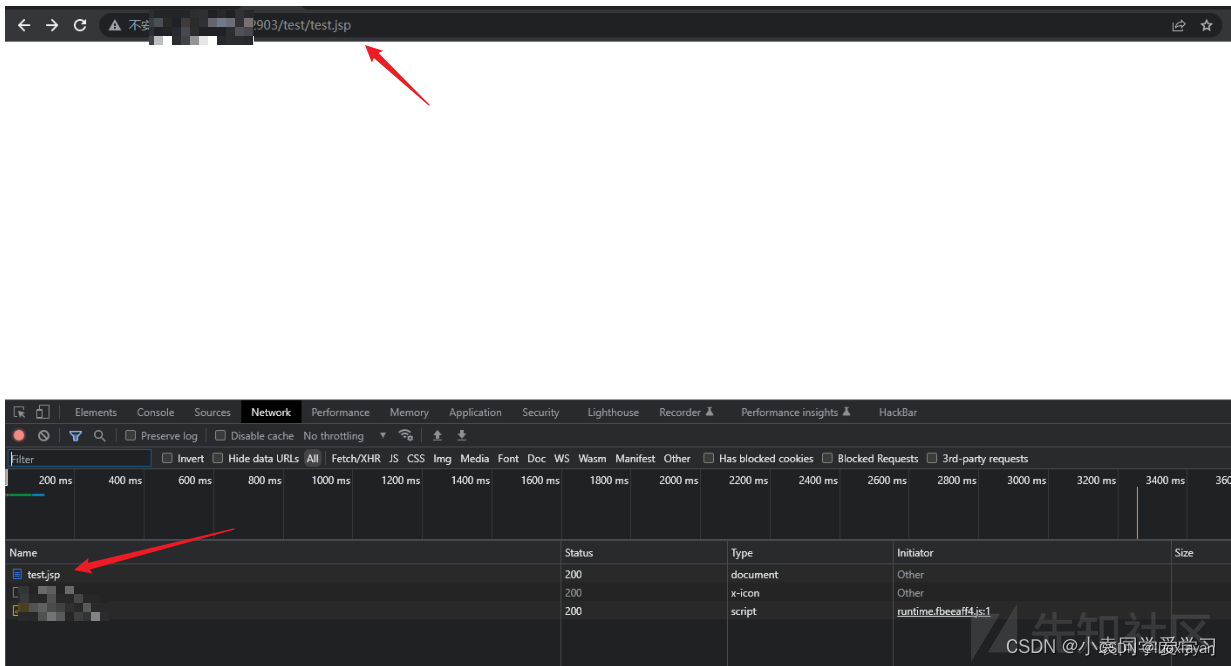Switch to the Recorder tab

[686, 412]
